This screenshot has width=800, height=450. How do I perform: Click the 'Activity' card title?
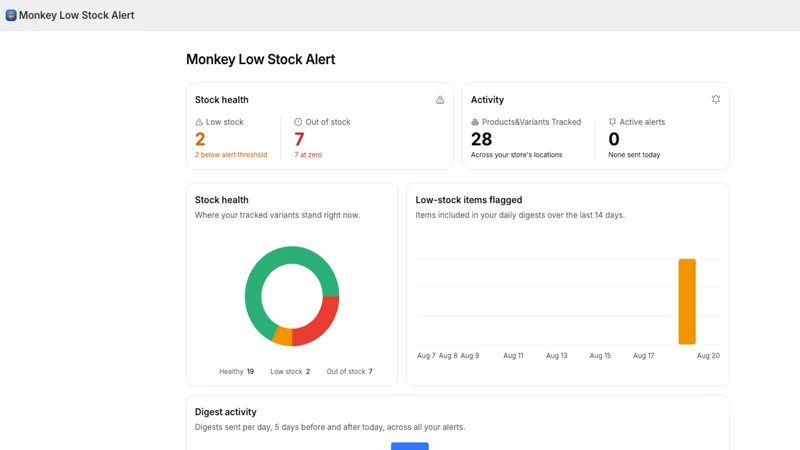(487, 100)
